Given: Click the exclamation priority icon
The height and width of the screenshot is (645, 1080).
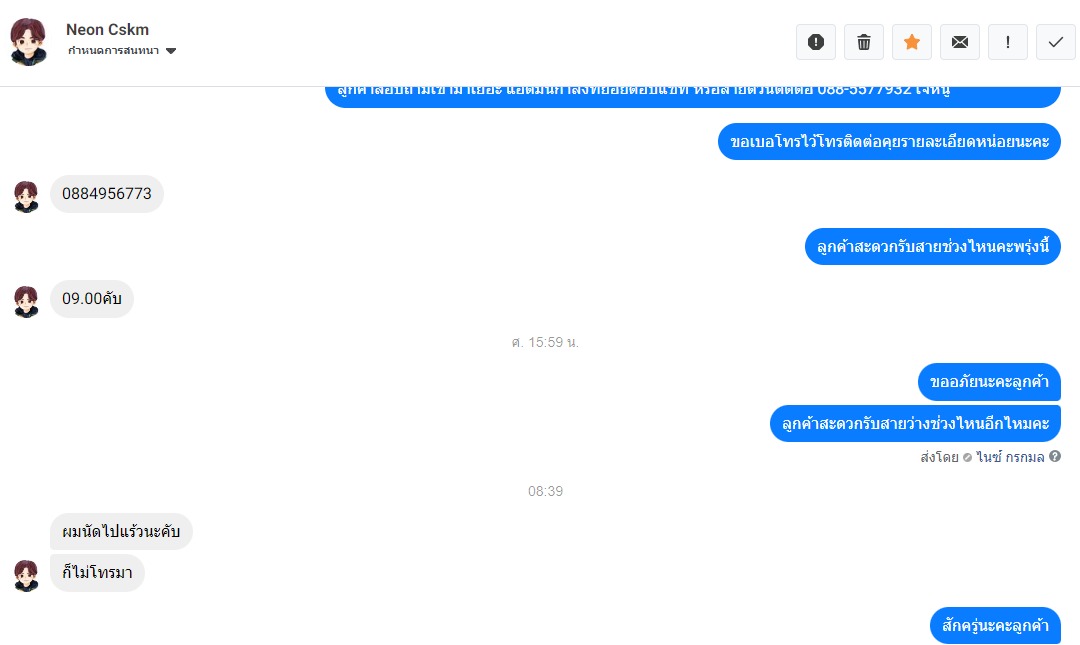Looking at the screenshot, I should point(1008,42).
